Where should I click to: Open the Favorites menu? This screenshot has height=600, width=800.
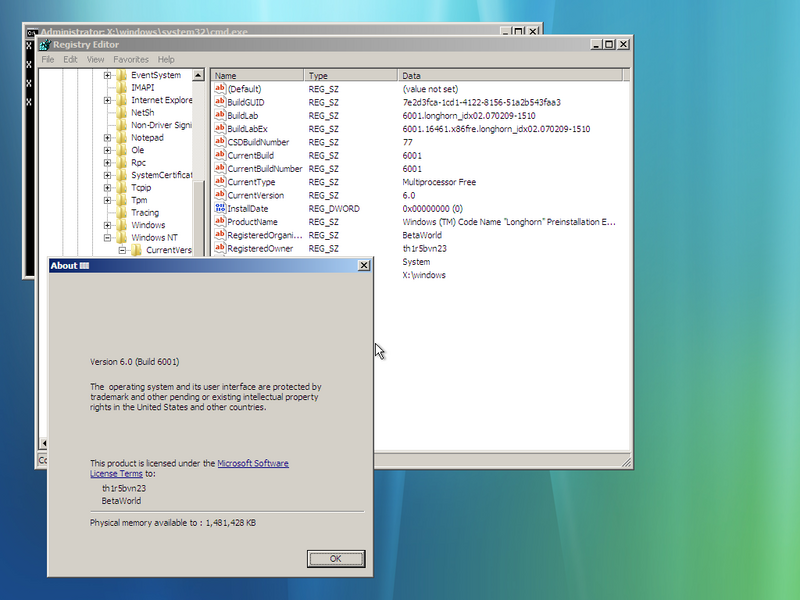[x=130, y=60]
